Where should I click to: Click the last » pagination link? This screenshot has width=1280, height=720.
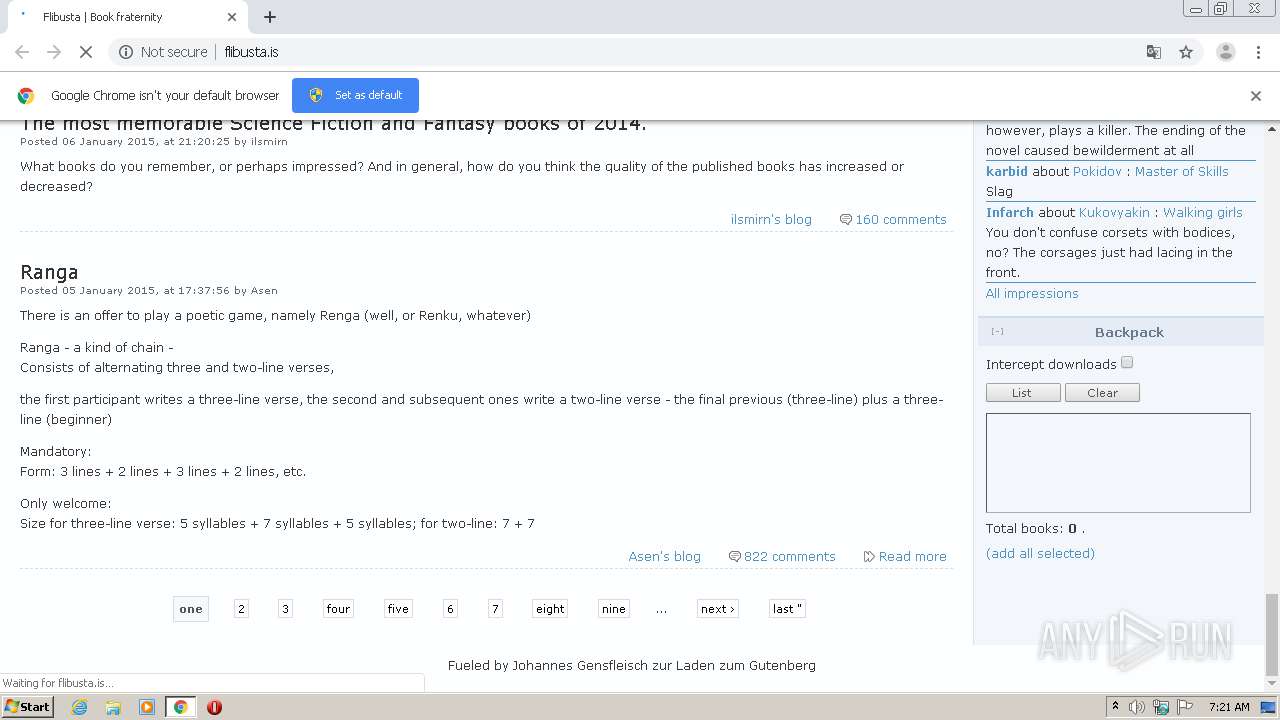point(787,608)
